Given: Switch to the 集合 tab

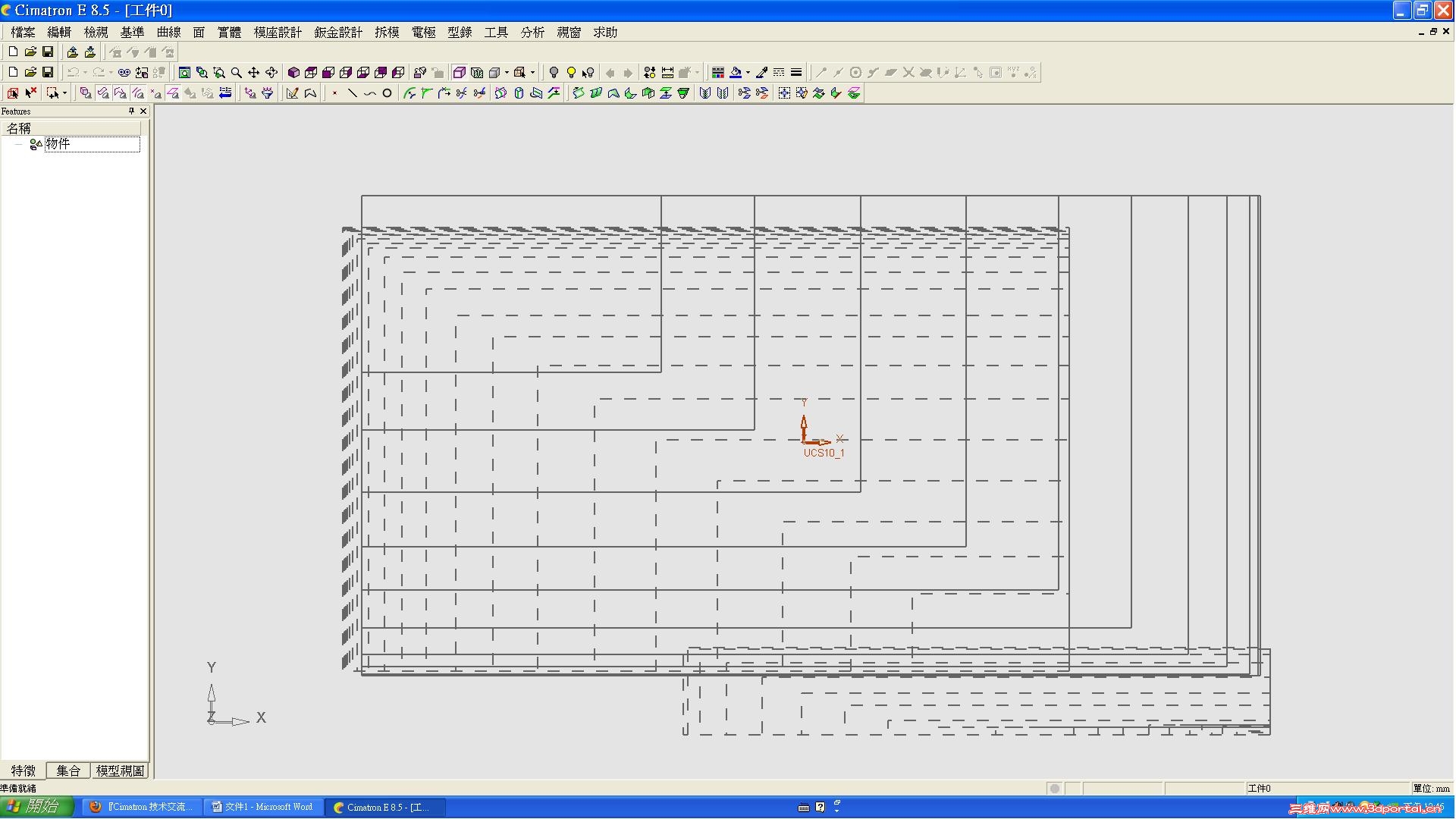Looking at the screenshot, I should pyautogui.click(x=68, y=770).
